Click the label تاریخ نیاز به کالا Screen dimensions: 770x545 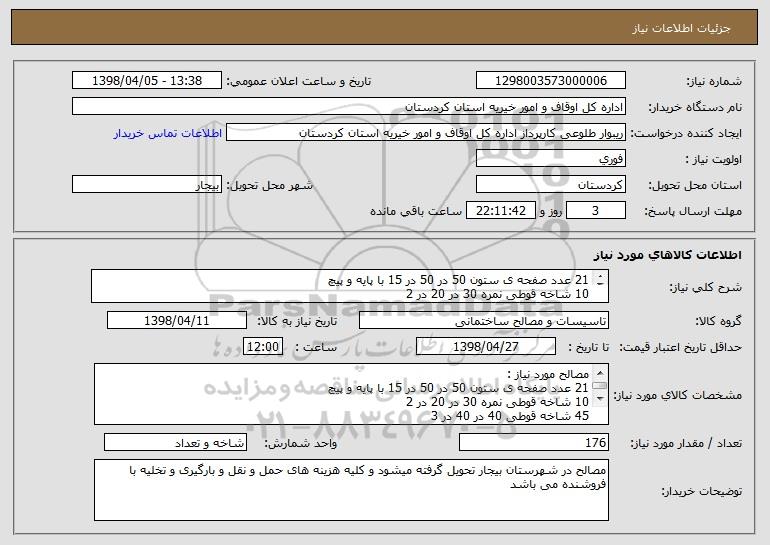point(297,322)
